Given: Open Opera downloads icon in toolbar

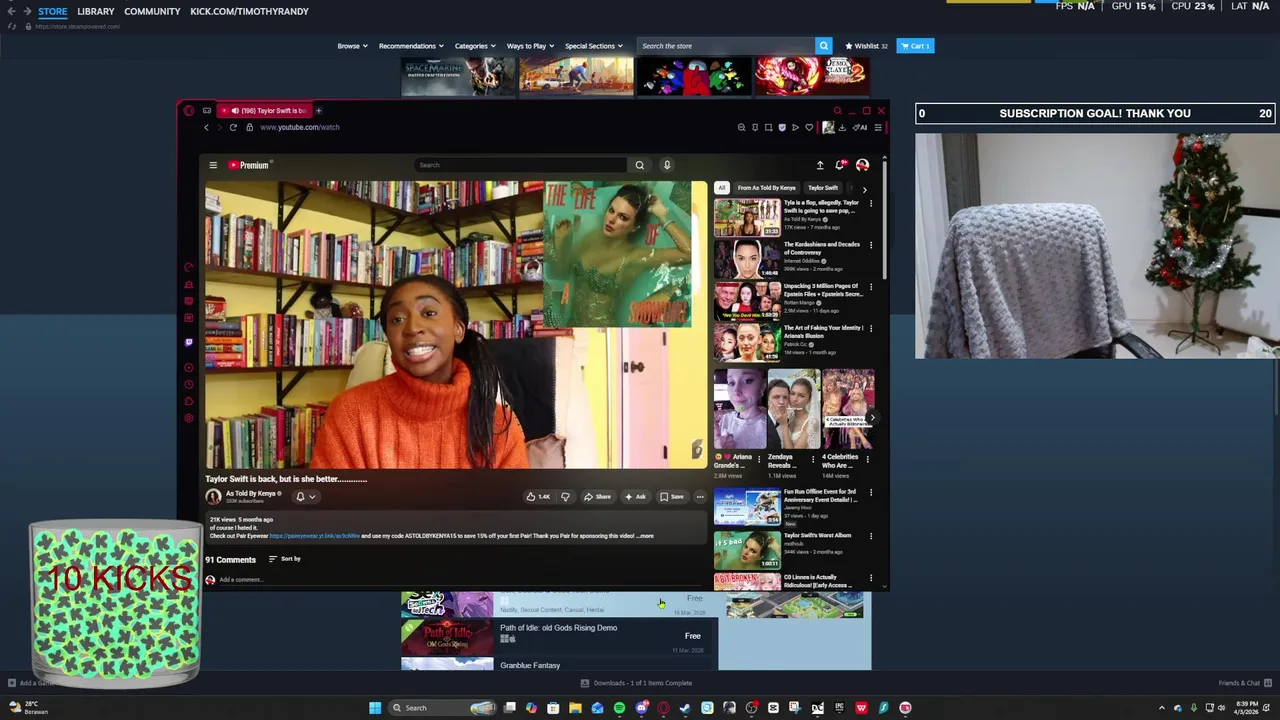Looking at the screenshot, I should point(842,127).
